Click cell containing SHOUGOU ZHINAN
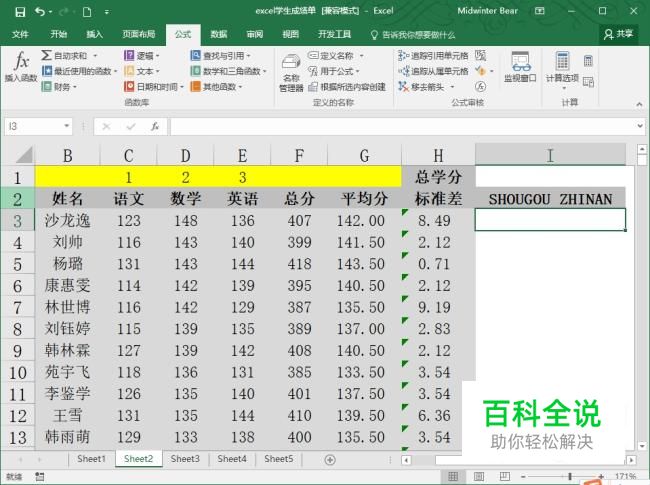 pyautogui.click(x=550, y=199)
